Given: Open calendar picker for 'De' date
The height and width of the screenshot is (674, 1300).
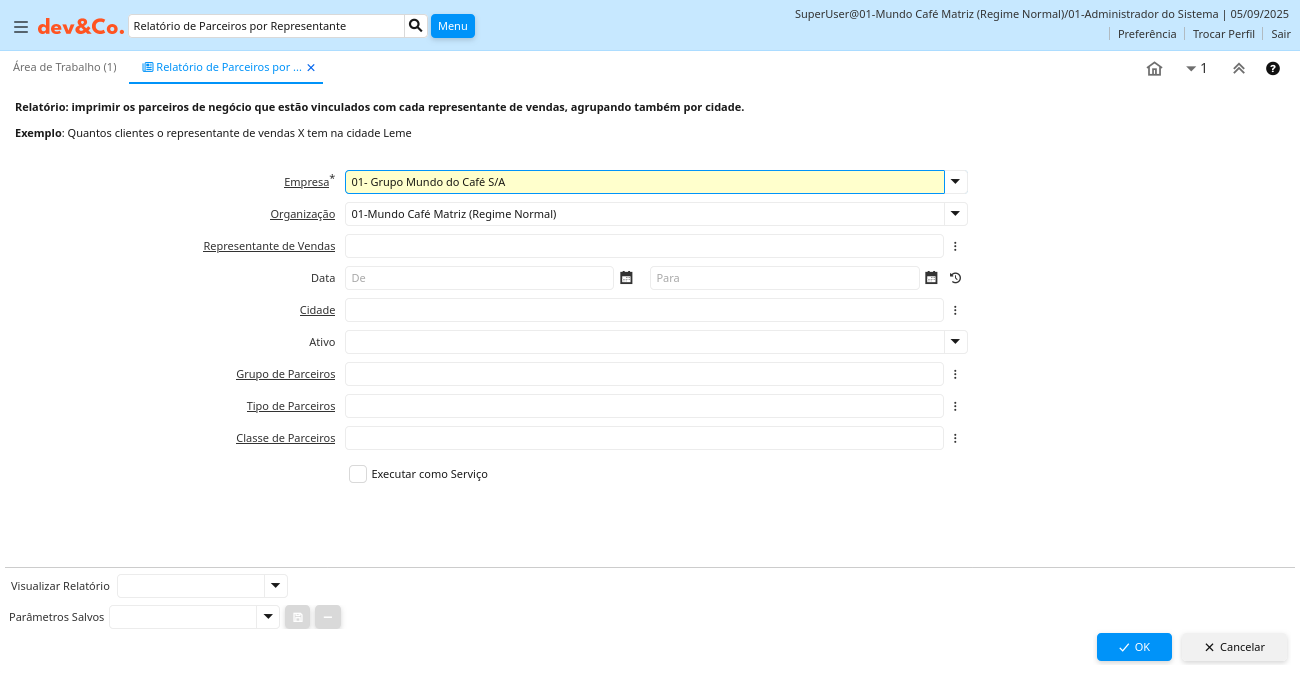Looking at the screenshot, I should pyautogui.click(x=626, y=278).
